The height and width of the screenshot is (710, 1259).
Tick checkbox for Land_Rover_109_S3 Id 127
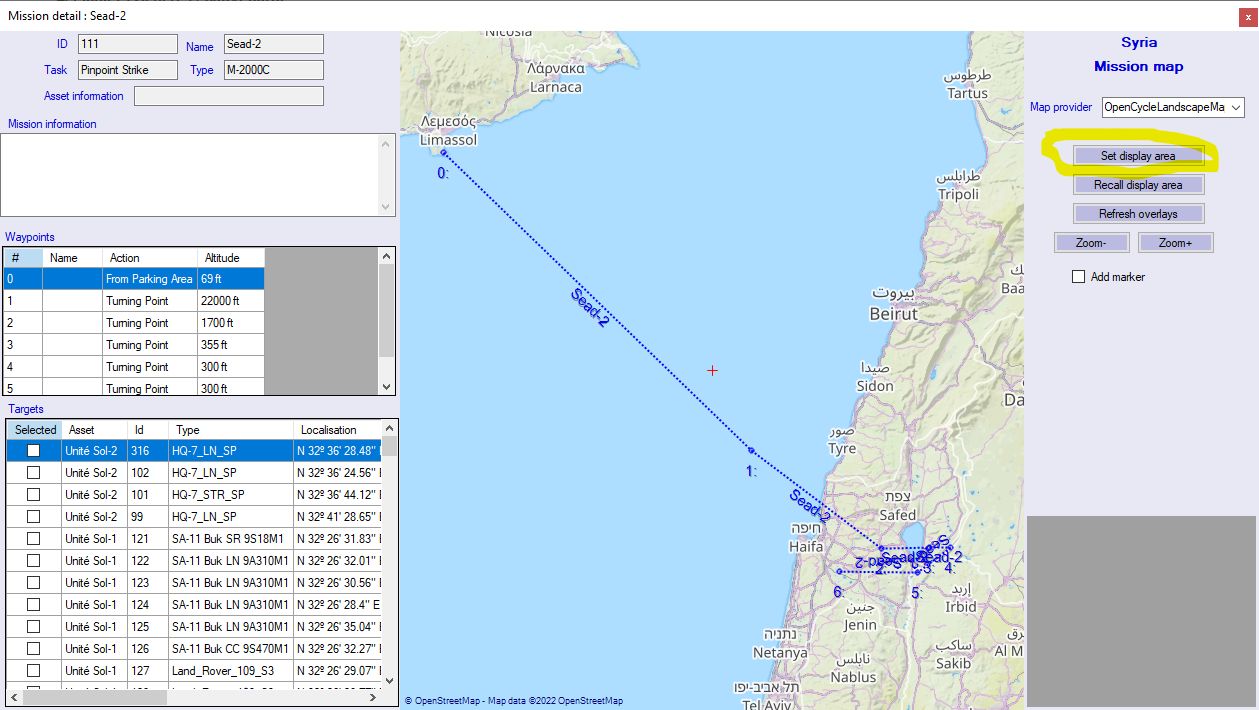click(34, 670)
